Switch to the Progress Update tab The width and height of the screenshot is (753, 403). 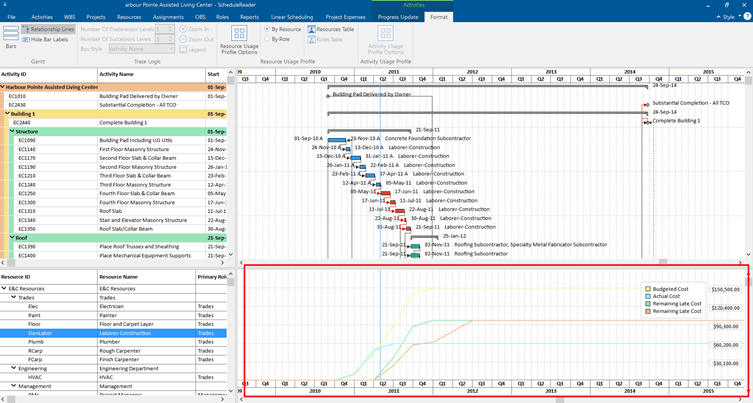(x=398, y=17)
